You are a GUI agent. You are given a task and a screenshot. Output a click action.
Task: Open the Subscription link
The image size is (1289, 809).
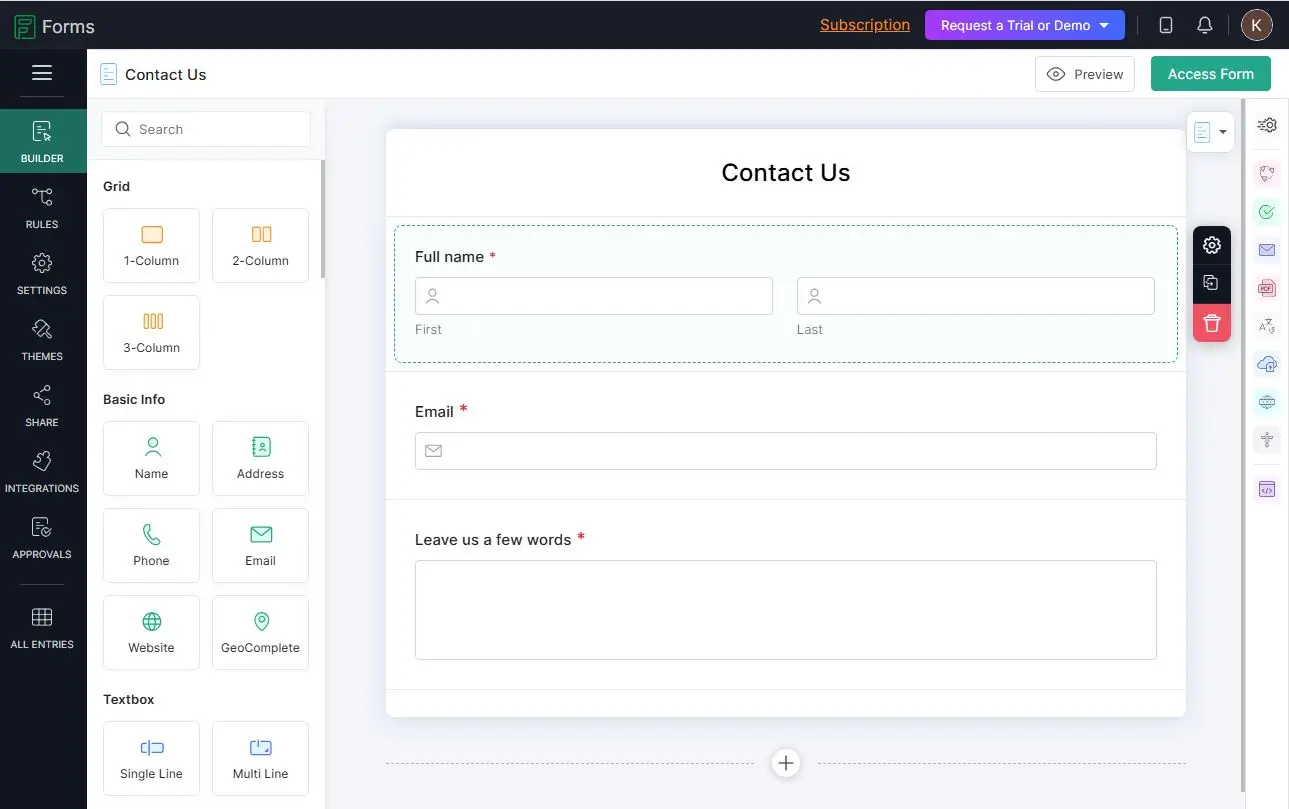(864, 25)
